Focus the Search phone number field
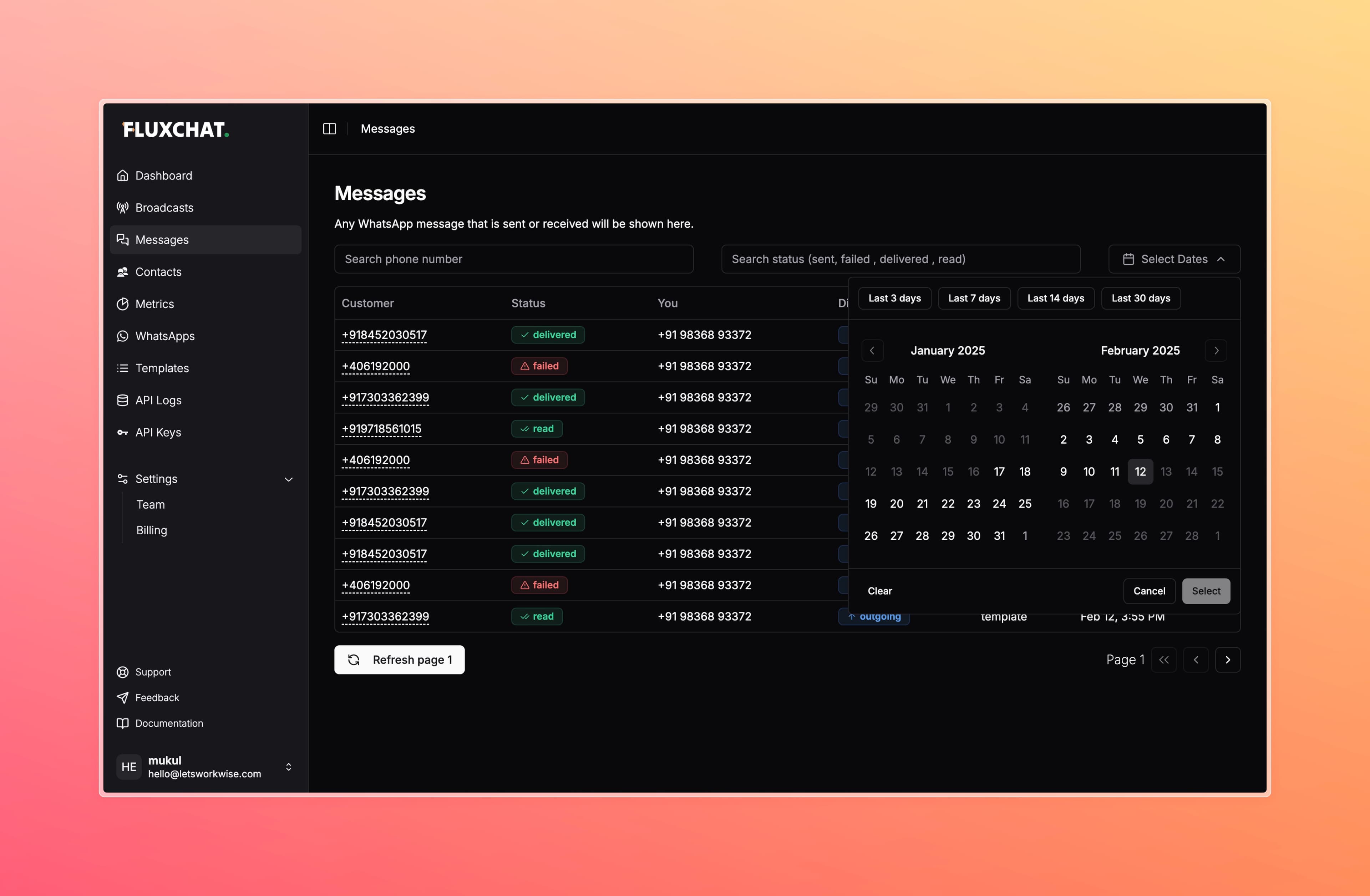1370x896 pixels. pyautogui.click(x=513, y=259)
